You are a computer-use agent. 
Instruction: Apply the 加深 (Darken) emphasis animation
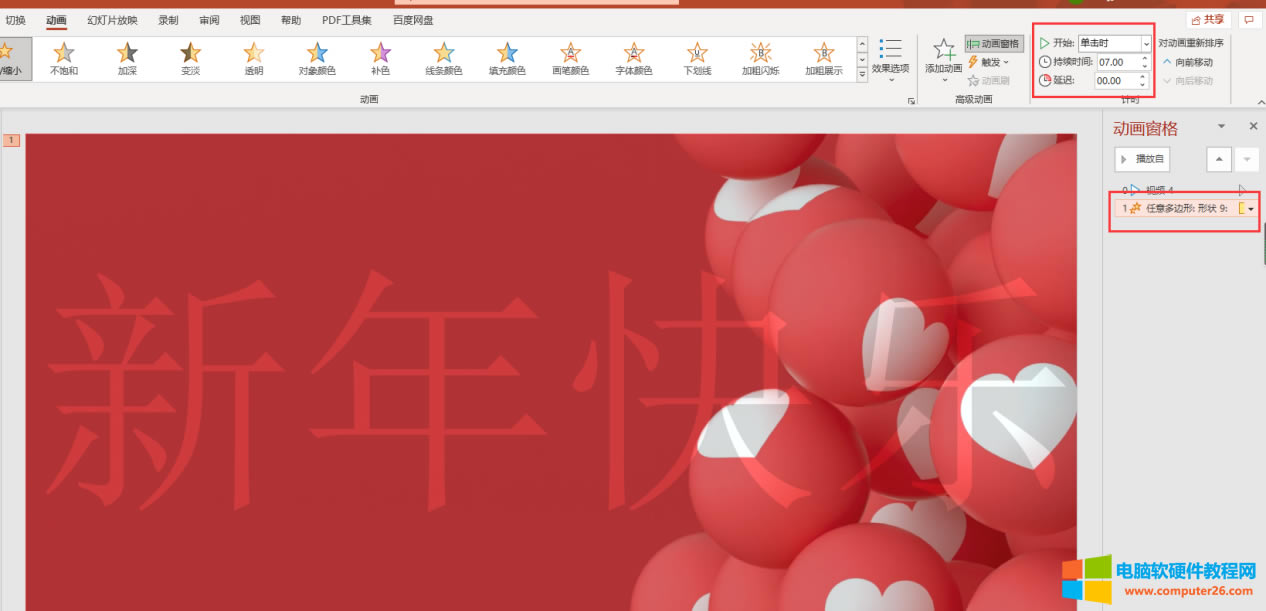click(127, 59)
